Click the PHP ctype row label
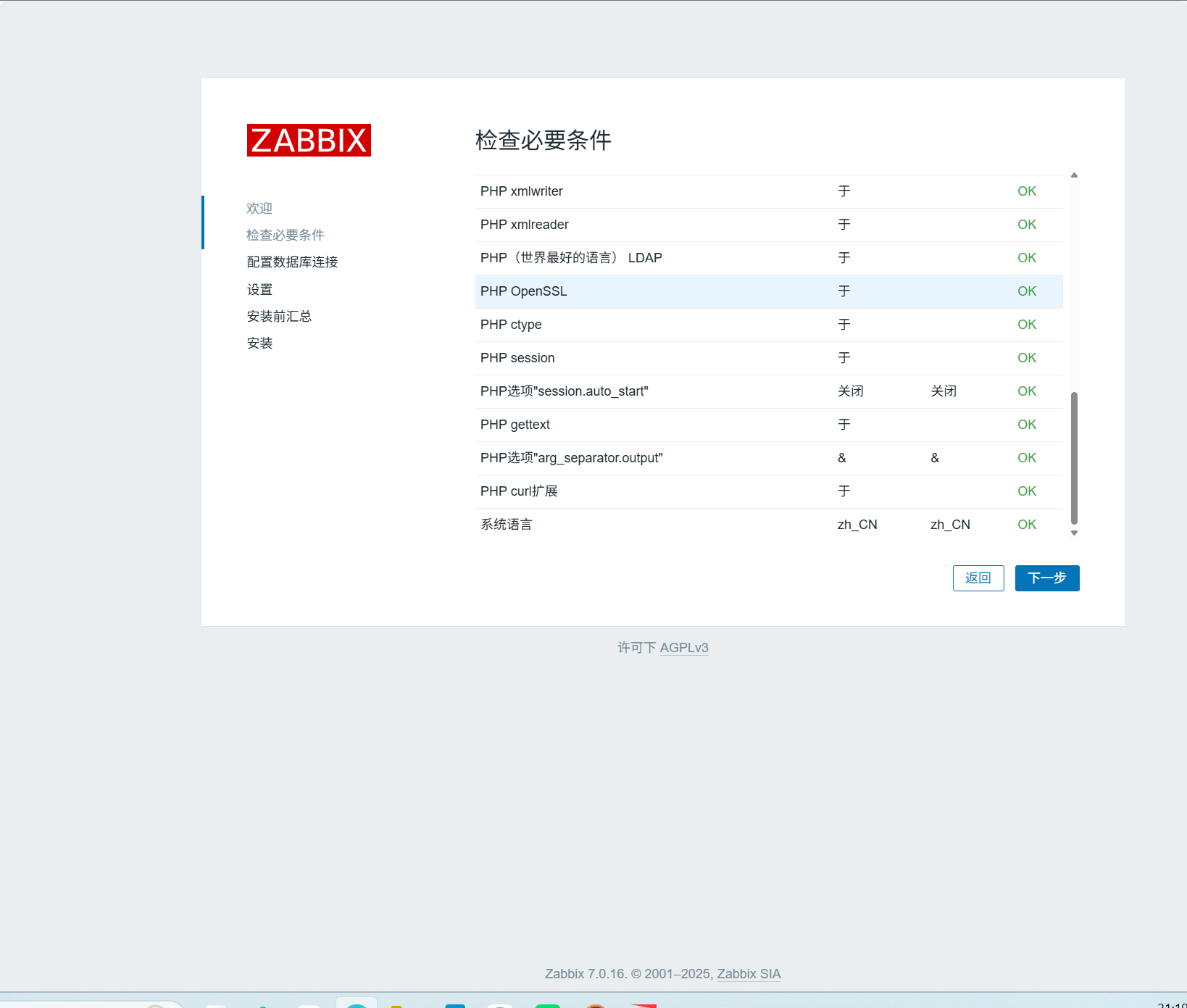Image resolution: width=1187 pixels, height=1008 pixels. click(x=511, y=325)
